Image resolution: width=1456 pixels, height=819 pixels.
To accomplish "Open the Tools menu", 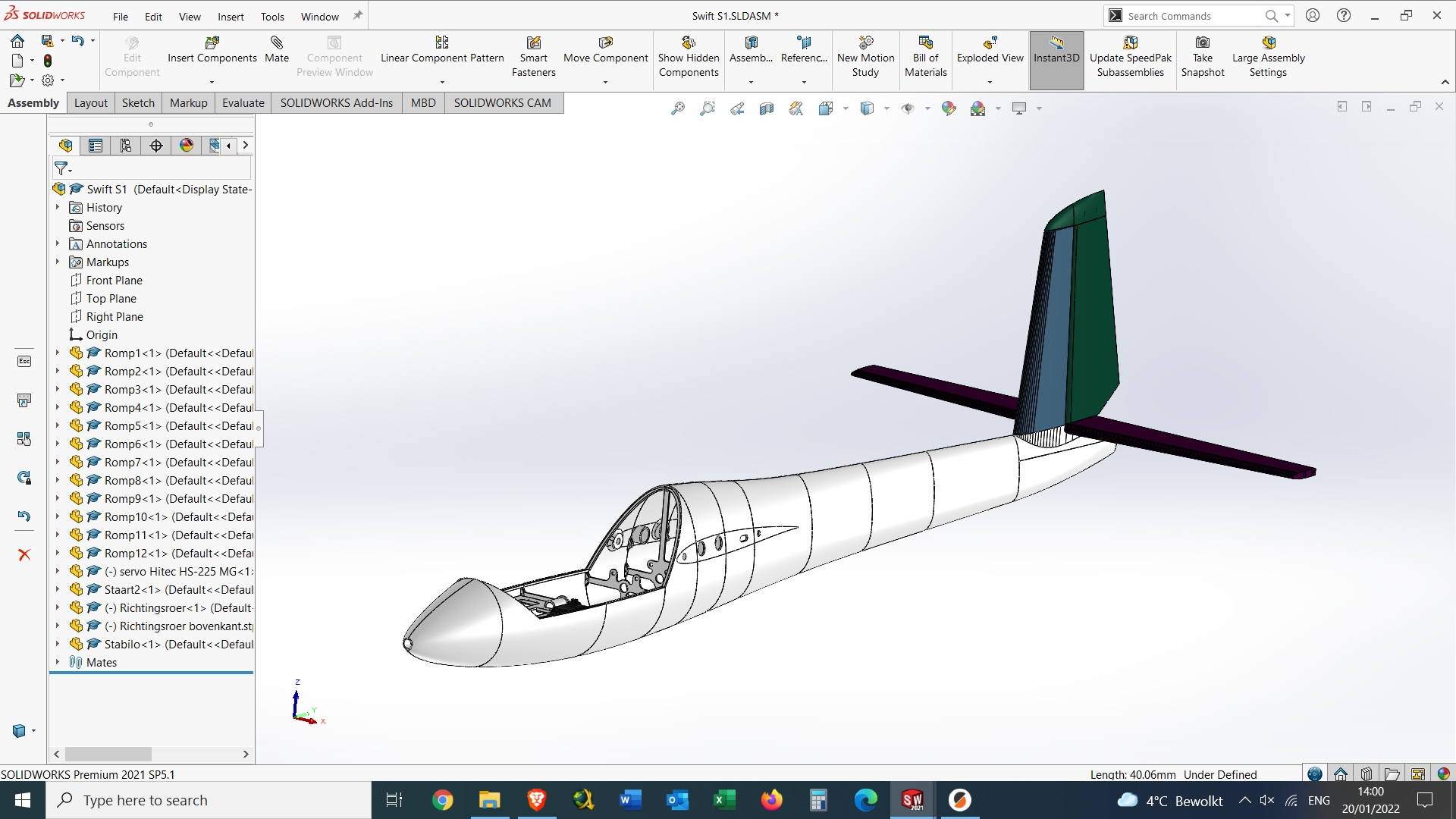I will pyautogui.click(x=271, y=17).
